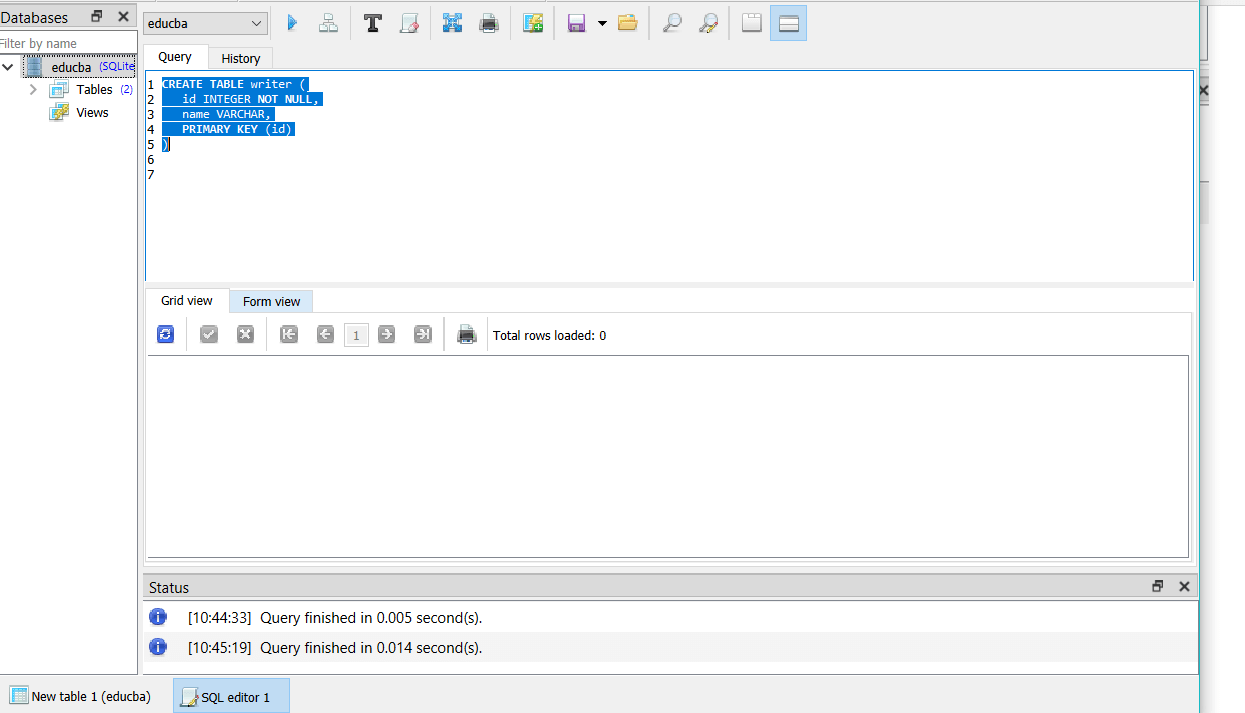The width and height of the screenshot is (1245, 713).
Task: Run the query with the Execute arrow
Action: (x=292, y=23)
